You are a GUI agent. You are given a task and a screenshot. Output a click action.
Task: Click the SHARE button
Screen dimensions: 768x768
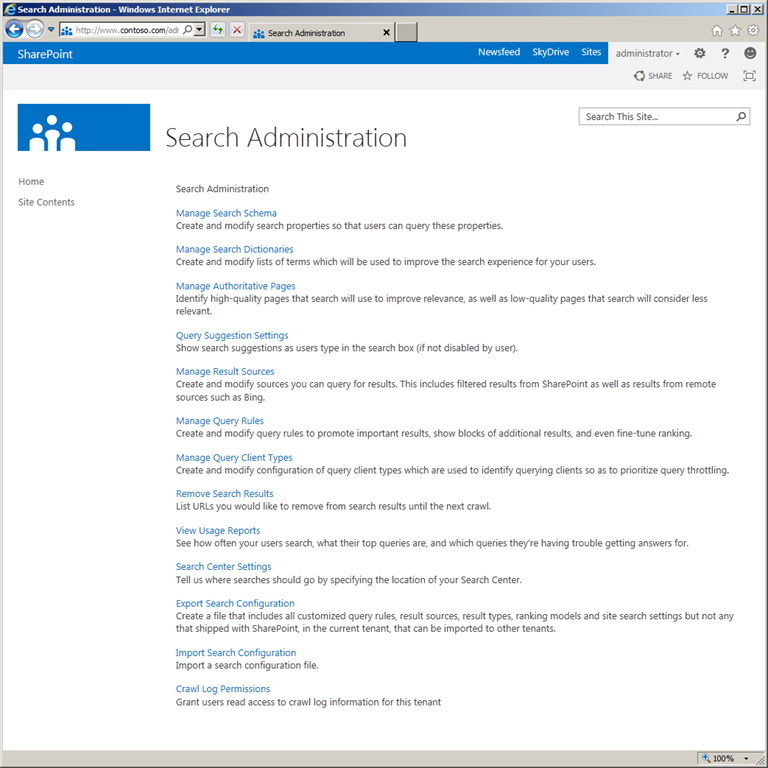(653, 76)
